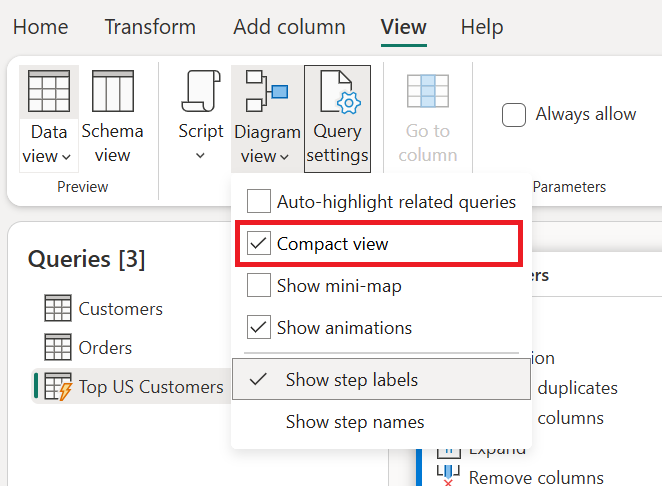Choose Show step labels menu item
662x486 pixels.
click(x=351, y=380)
